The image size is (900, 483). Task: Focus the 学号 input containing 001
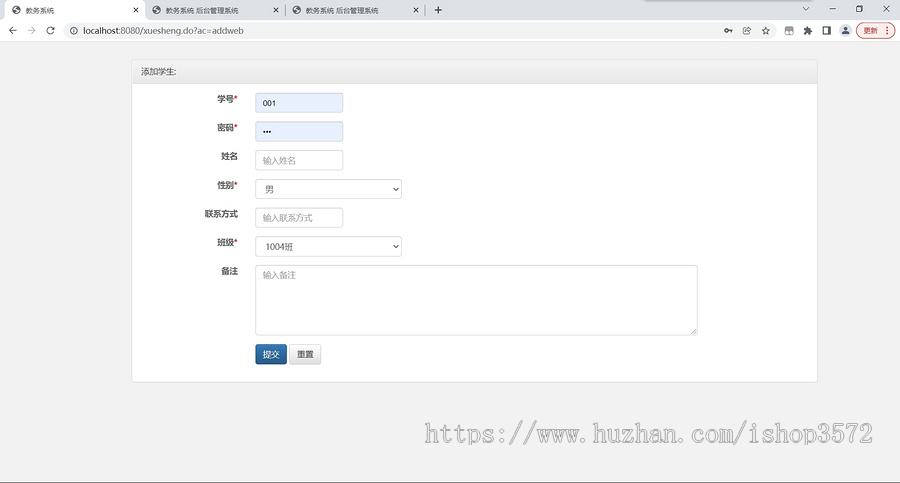(x=299, y=103)
